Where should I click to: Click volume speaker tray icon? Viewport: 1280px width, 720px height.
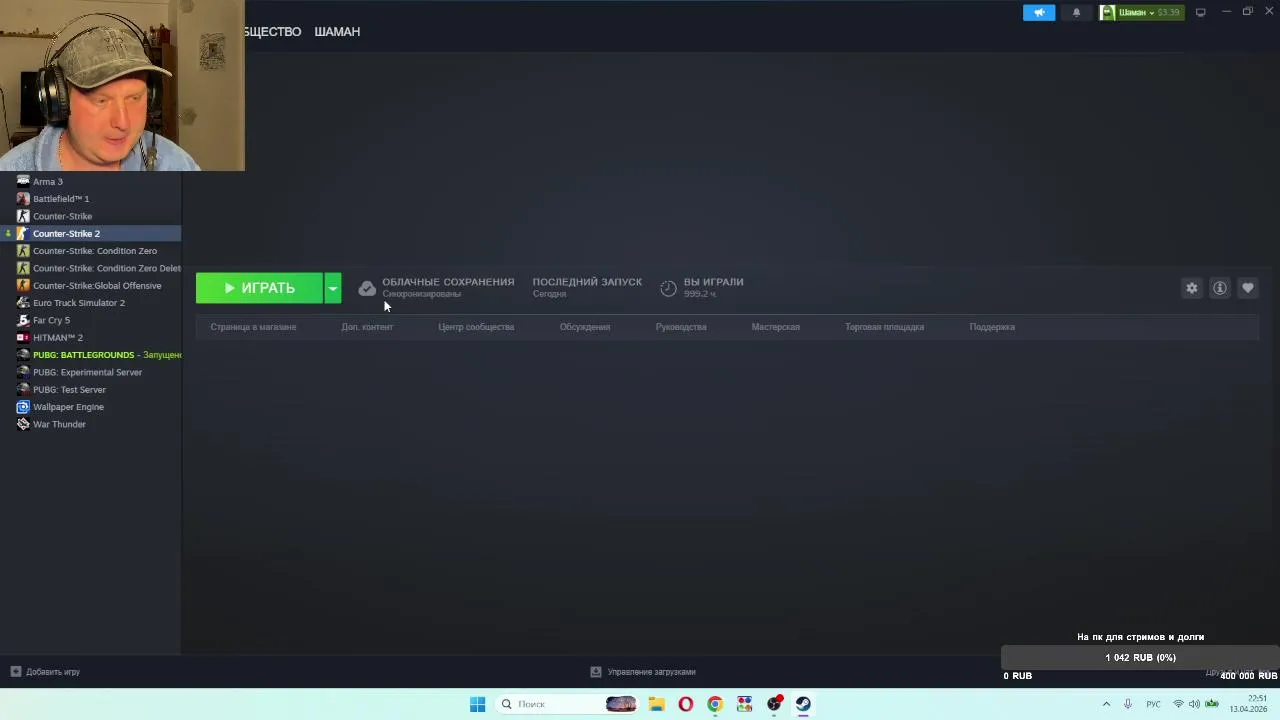[x=1194, y=704]
